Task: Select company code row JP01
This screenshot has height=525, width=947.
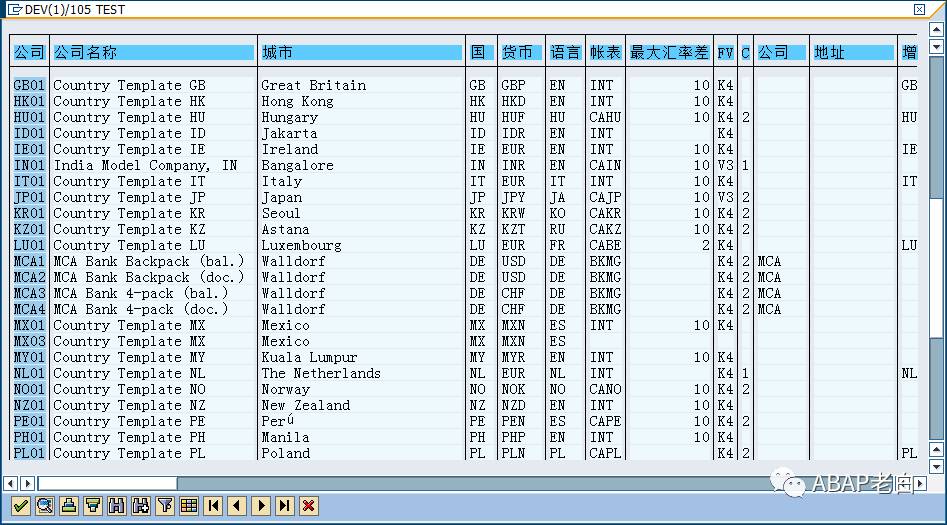Action: [29, 198]
